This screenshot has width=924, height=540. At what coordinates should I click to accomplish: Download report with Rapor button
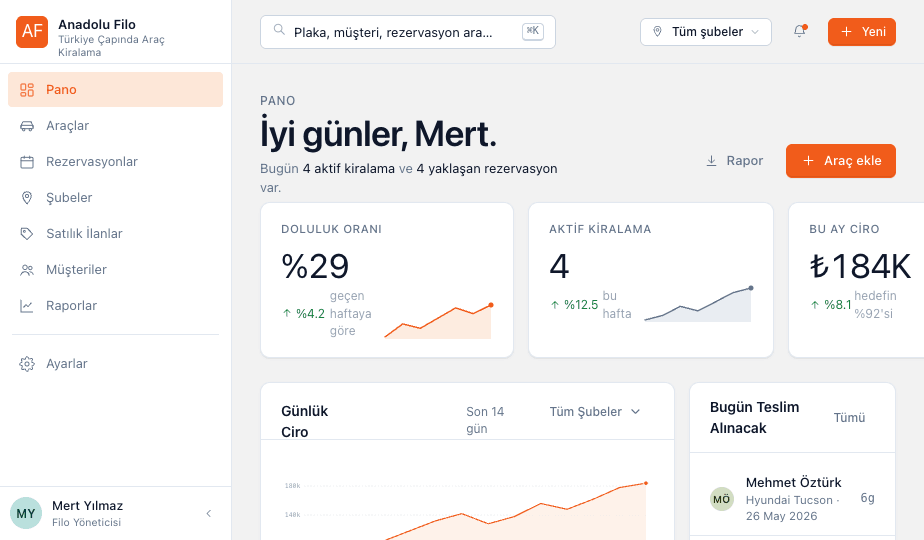(734, 161)
